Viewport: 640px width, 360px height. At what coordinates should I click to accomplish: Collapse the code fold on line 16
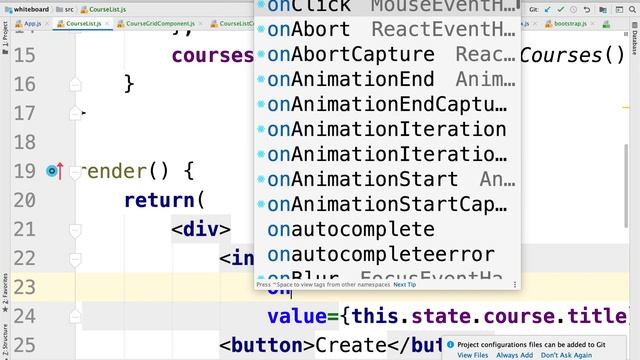(x=75, y=84)
